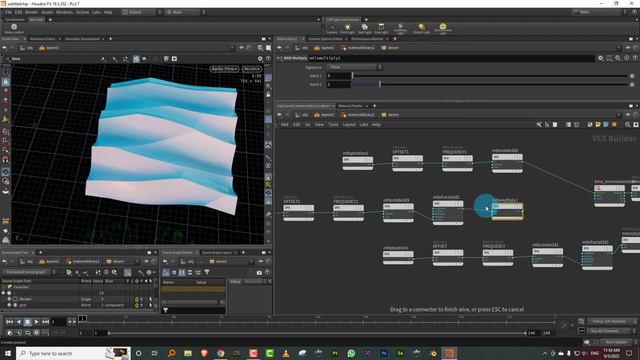The height and width of the screenshot is (360, 640).
Task: Click the camera snapshot icon in details pane
Action: pos(259,272)
